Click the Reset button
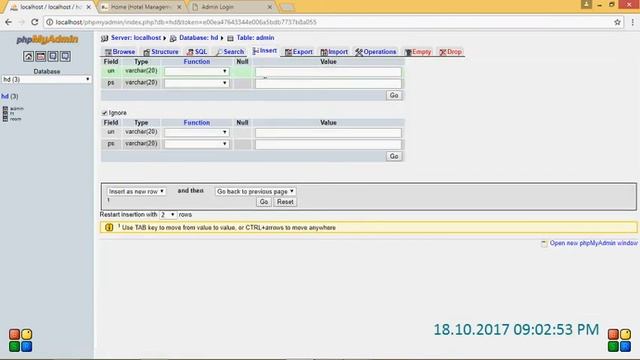This screenshot has height=360, width=640. pyautogui.click(x=285, y=202)
